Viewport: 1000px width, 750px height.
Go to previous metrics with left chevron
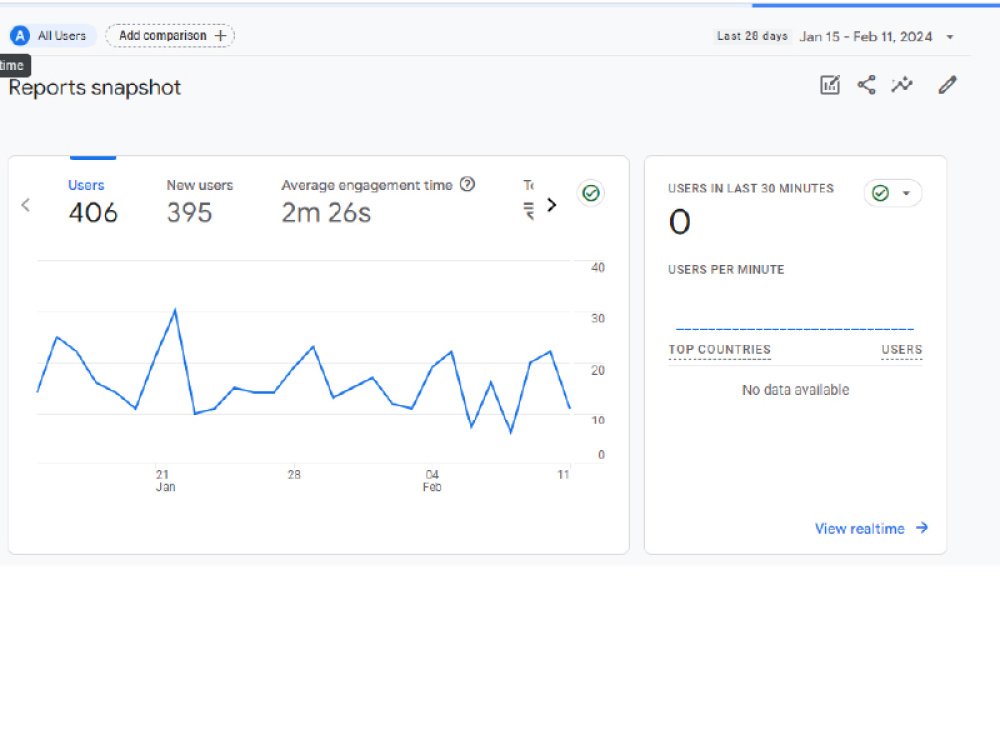[x=26, y=205]
